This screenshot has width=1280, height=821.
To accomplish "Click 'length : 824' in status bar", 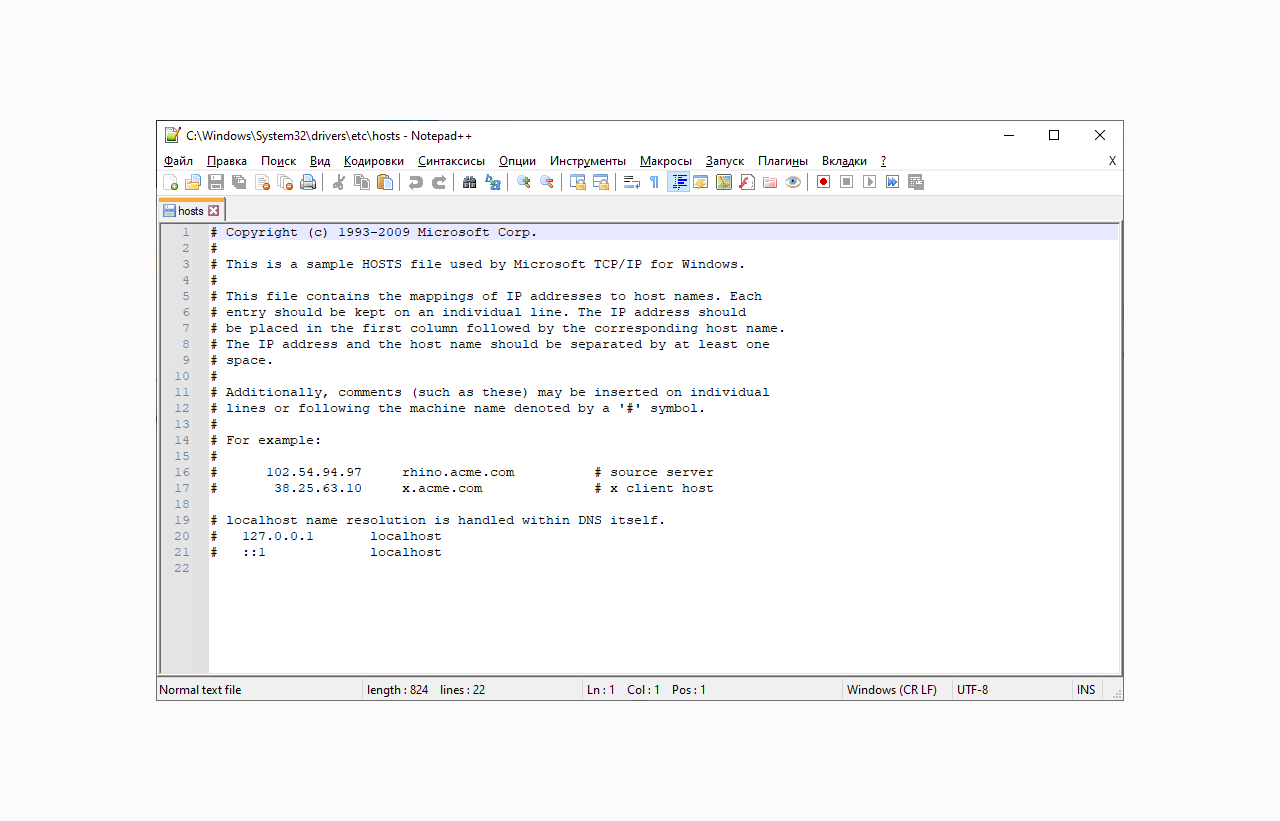I will (398, 690).
